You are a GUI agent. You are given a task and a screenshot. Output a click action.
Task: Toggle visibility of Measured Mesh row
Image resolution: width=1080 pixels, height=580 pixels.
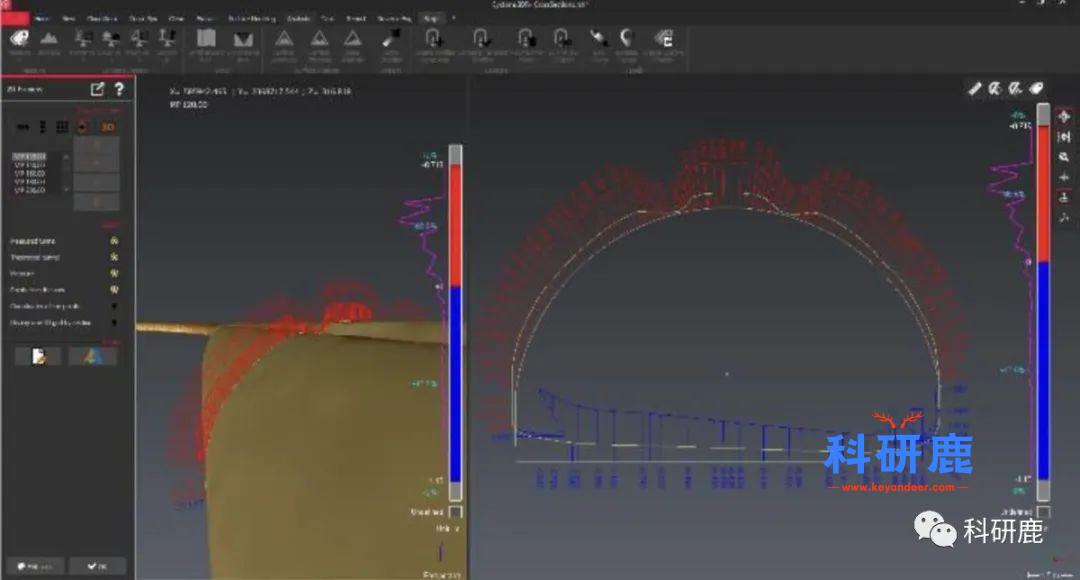[114, 241]
